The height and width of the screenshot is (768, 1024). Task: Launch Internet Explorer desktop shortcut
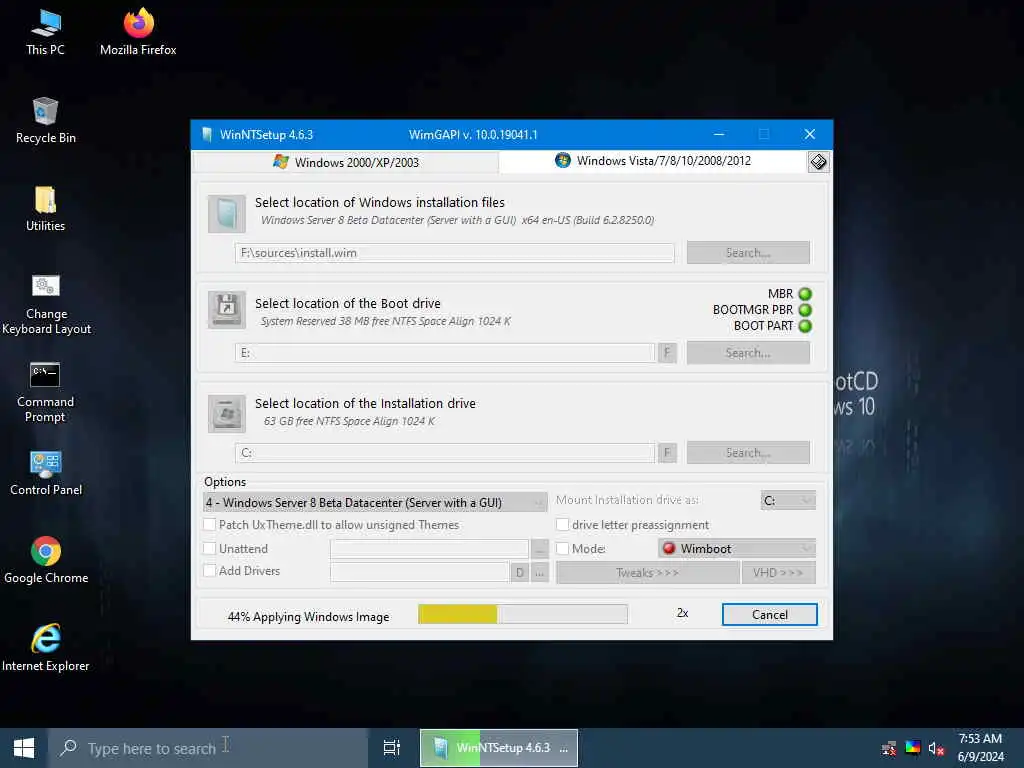(45, 648)
